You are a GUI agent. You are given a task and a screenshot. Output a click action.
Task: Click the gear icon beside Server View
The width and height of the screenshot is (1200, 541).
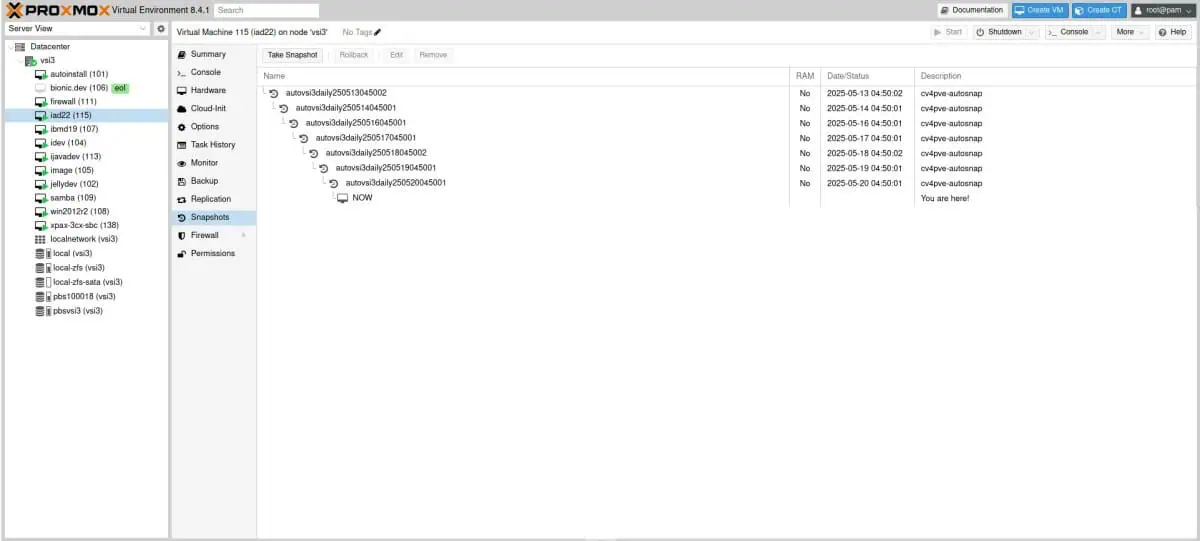pyautogui.click(x=161, y=29)
